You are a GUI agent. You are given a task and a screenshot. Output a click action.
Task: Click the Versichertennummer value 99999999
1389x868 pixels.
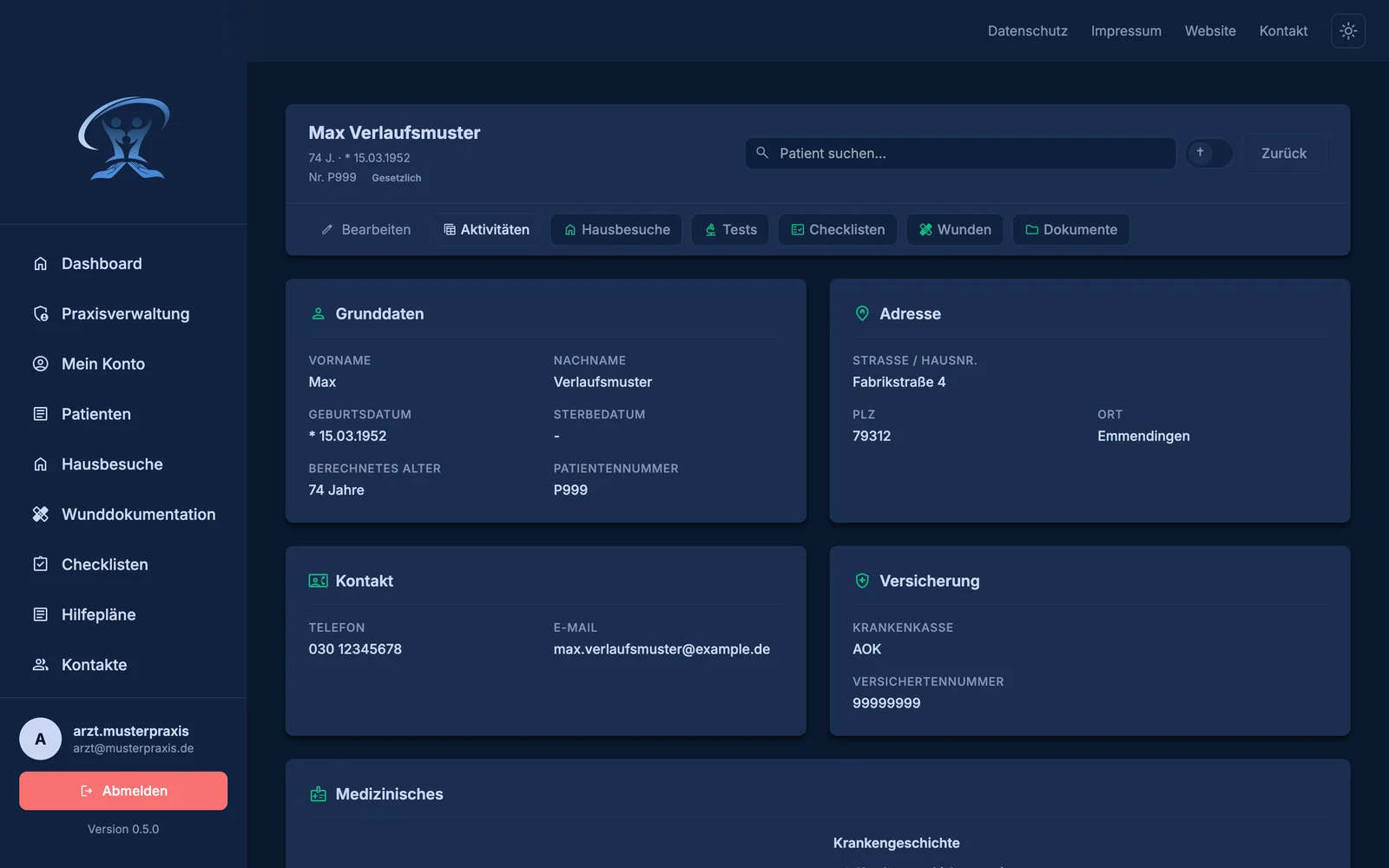coord(886,703)
